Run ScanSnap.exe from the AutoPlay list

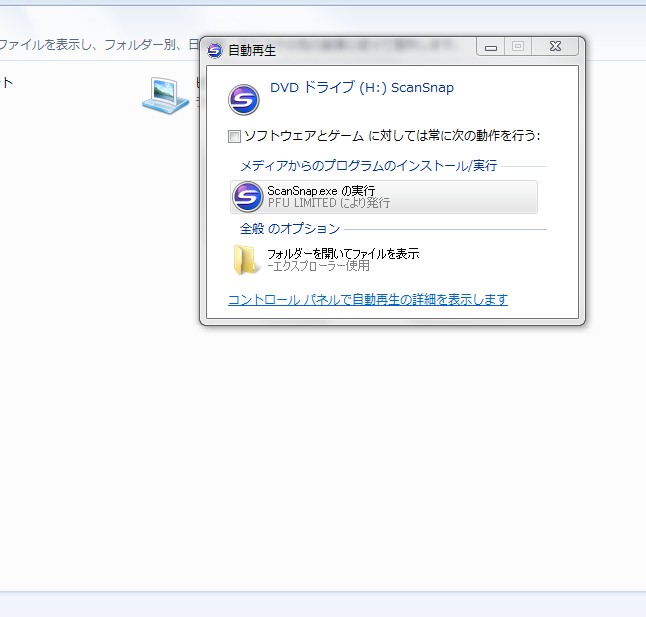point(384,197)
